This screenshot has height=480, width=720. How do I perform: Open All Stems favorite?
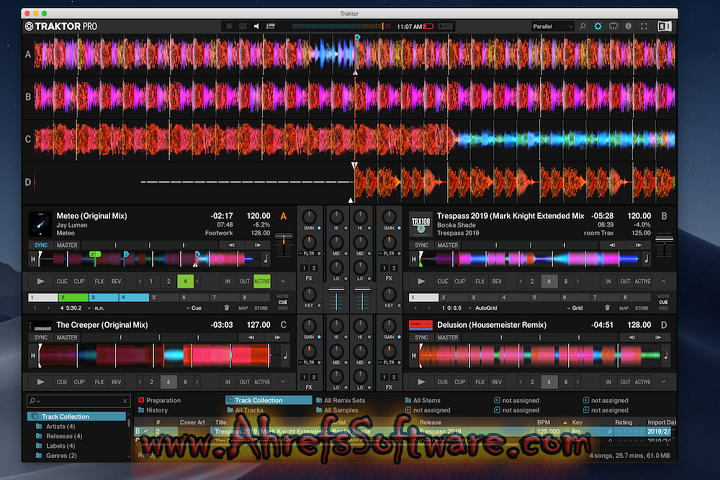[x=423, y=401]
